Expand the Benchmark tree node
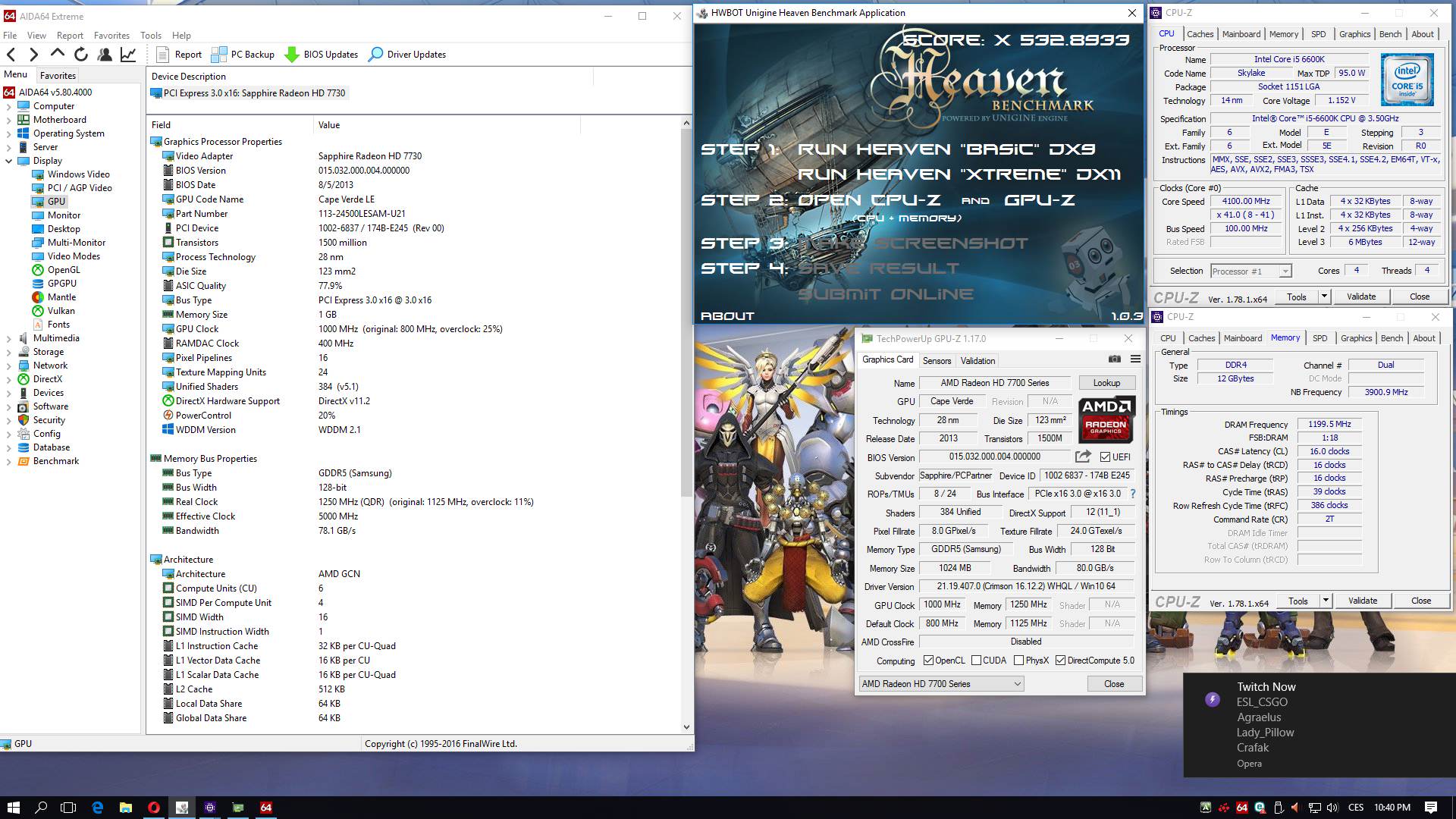 pyautogui.click(x=9, y=461)
